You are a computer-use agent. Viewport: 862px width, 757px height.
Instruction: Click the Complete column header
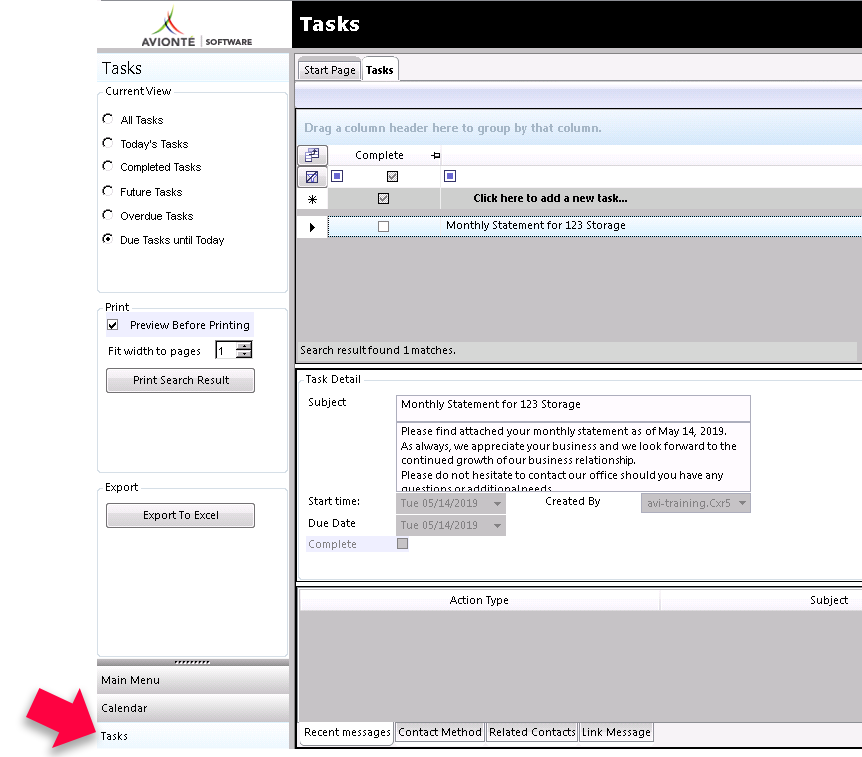(x=379, y=156)
